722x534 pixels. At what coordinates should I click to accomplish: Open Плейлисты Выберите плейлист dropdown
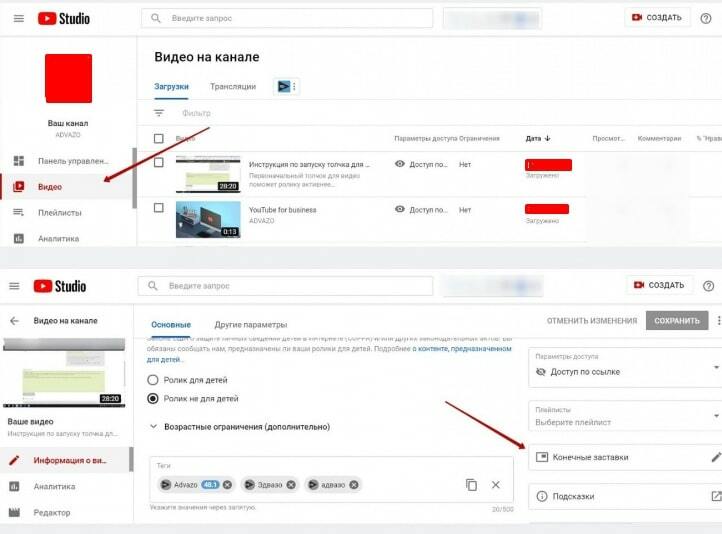625,416
